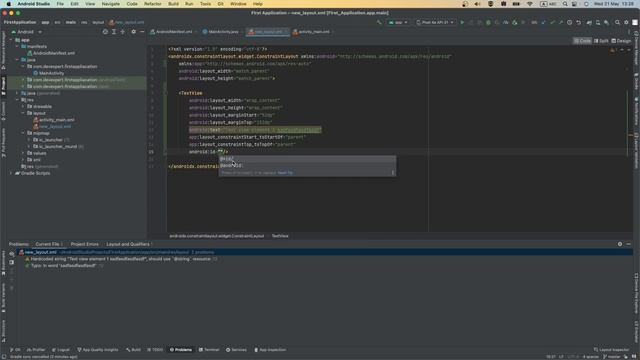640x360 pixels.
Task: Open Layout Inspector in status bar
Action: (x=611, y=350)
